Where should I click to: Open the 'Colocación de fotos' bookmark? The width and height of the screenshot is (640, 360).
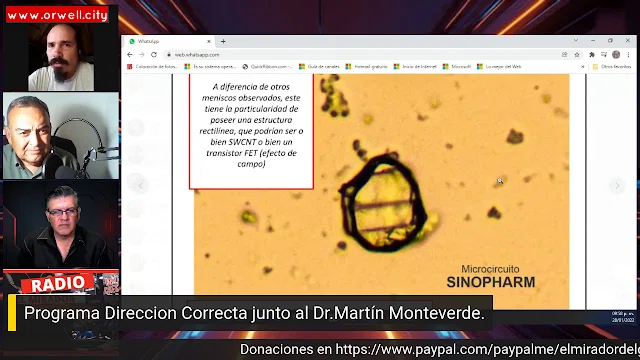tap(153, 67)
